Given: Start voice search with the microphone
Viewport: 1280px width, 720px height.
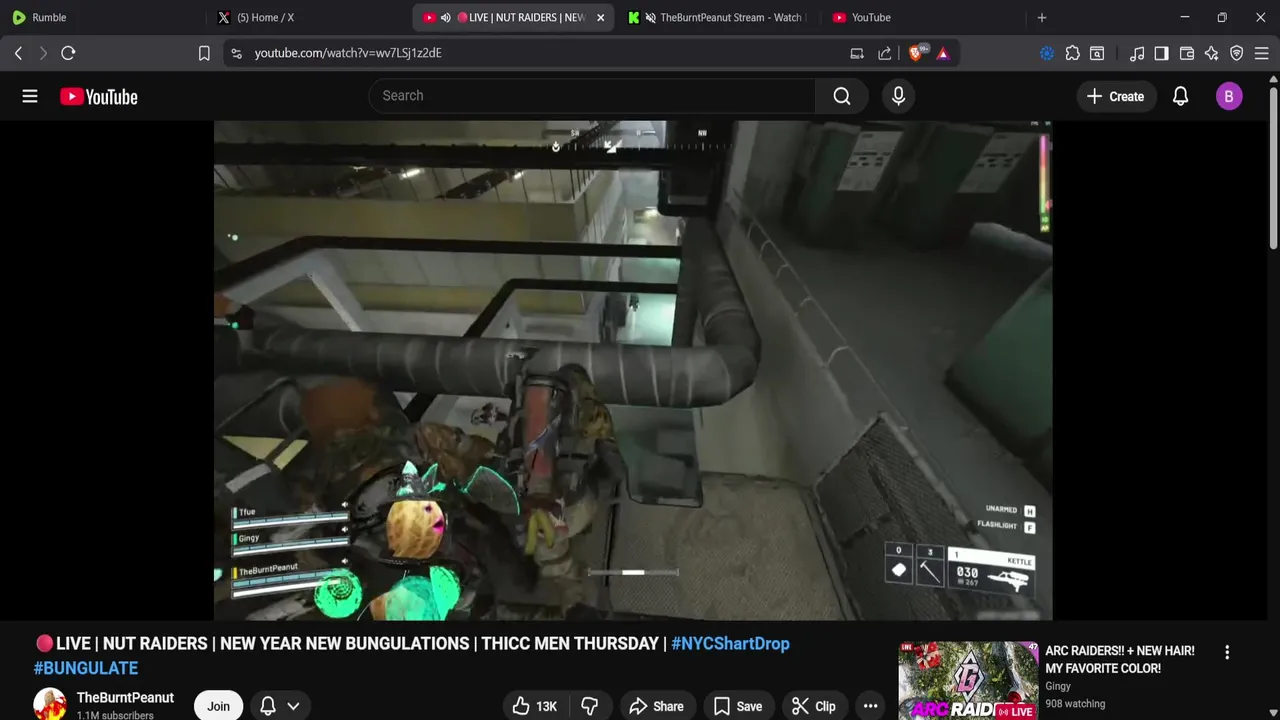Looking at the screenshot, I should click(898, 96).
